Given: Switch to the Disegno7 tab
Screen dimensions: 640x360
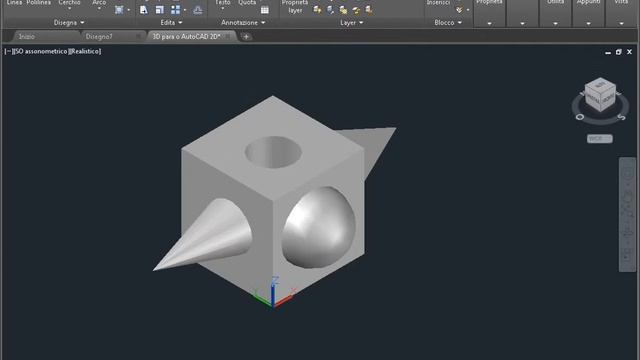Looking at the screenshot, I should [x=99, y=37].
